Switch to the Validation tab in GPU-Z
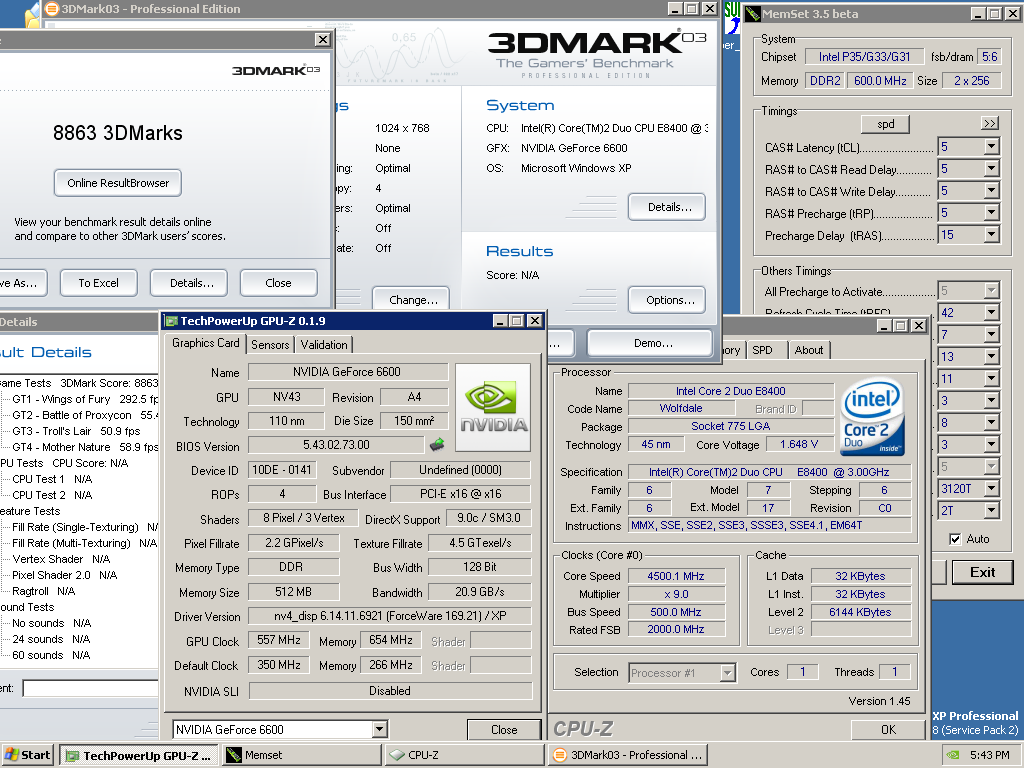Viewport: 1024px width, 768px height. (x=324, y=345)
